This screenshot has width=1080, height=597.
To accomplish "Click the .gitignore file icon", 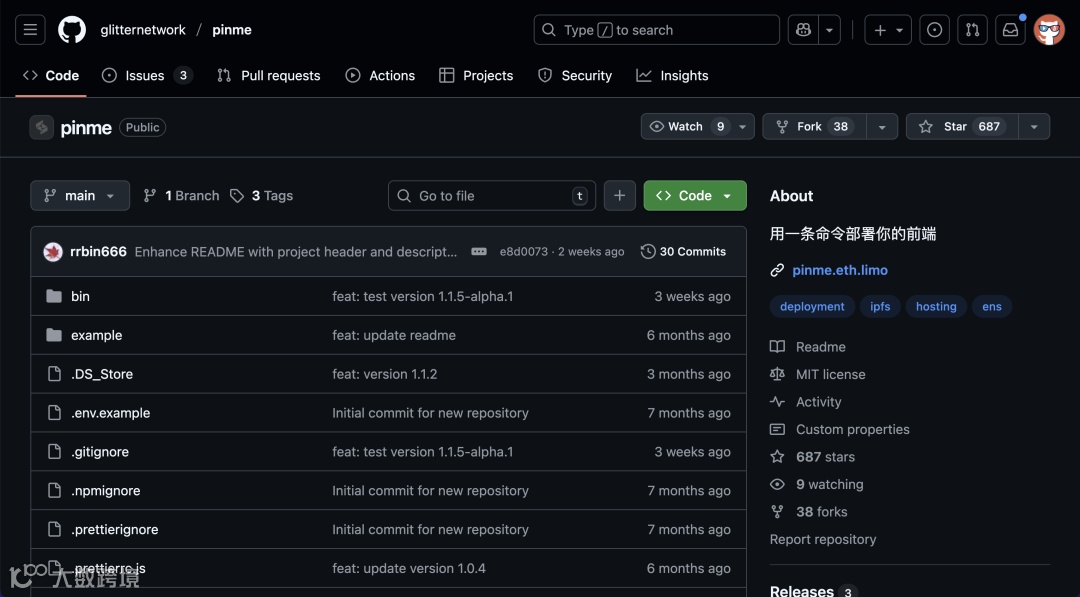I will tap(54, 452).
